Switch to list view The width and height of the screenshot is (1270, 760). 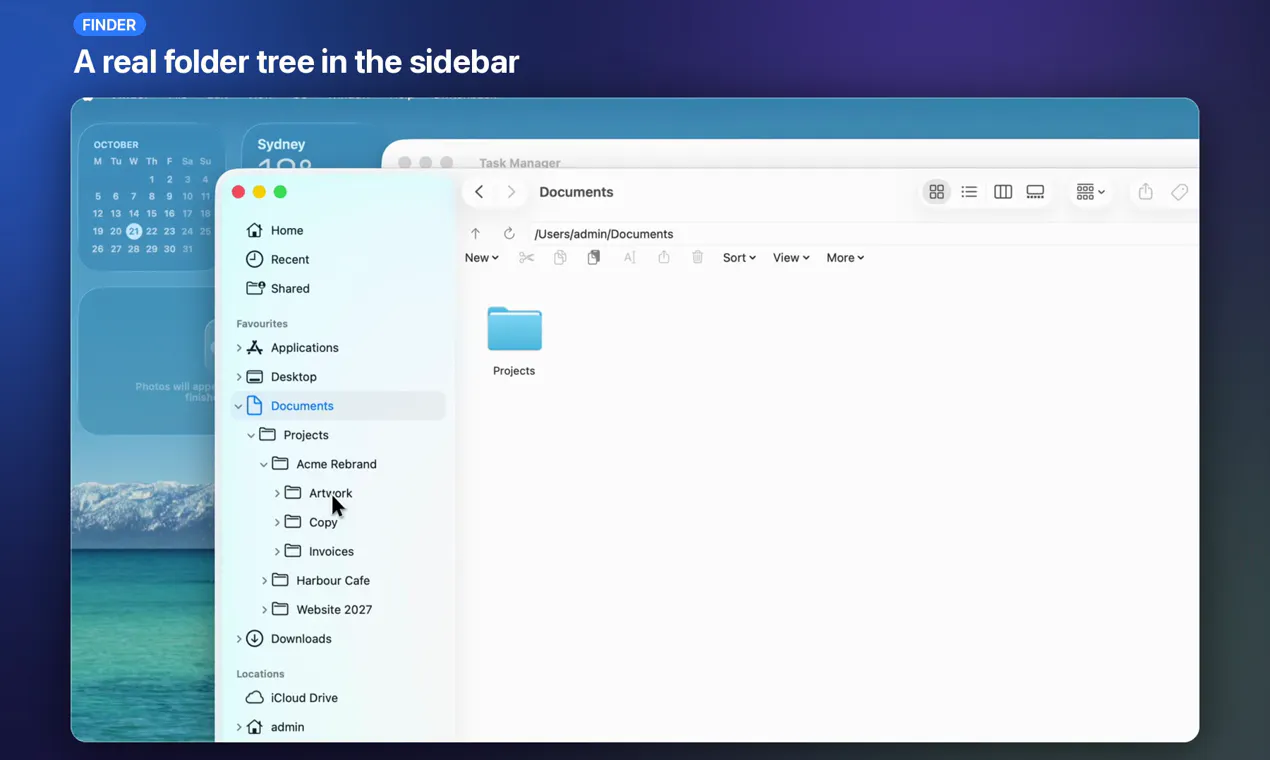point(969,192)
